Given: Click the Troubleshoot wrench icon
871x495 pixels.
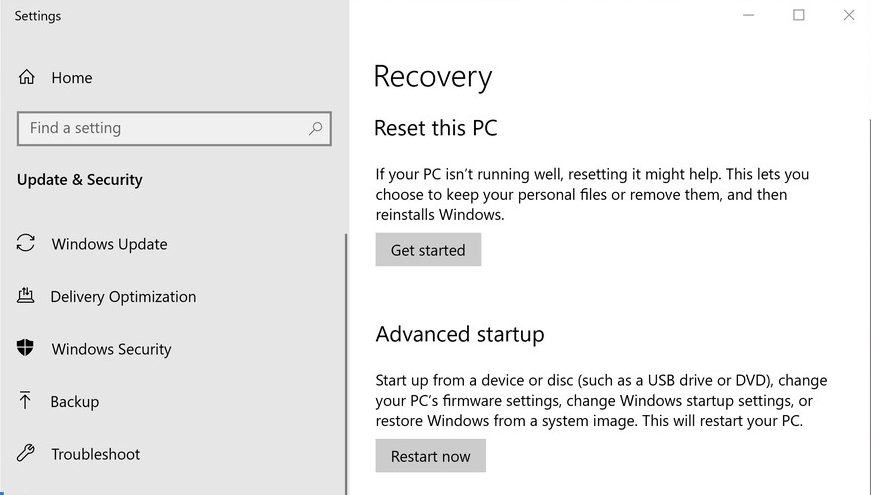Looking at the screenshot, I should tap(27, 454).
